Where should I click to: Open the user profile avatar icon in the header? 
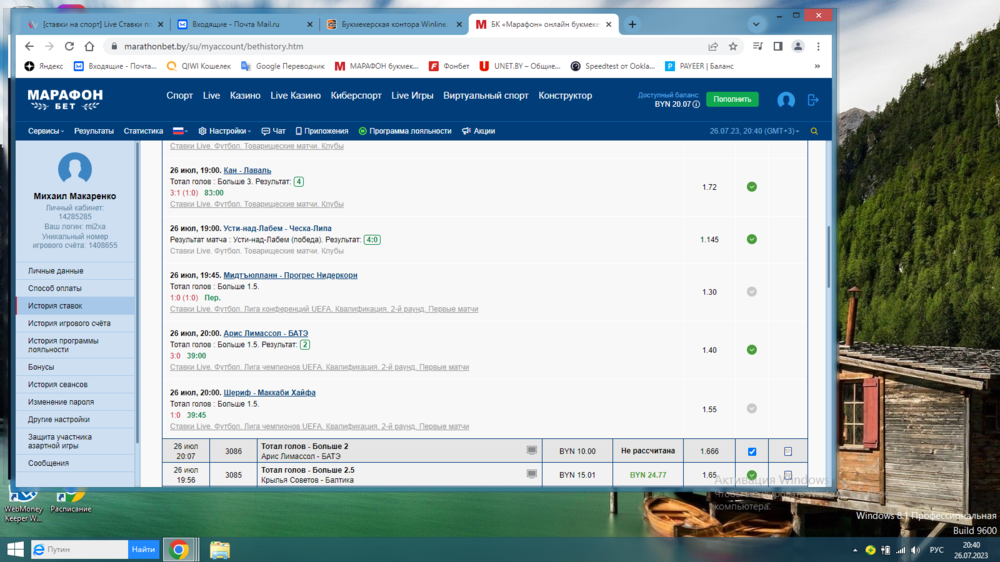(x=786, y=100)
